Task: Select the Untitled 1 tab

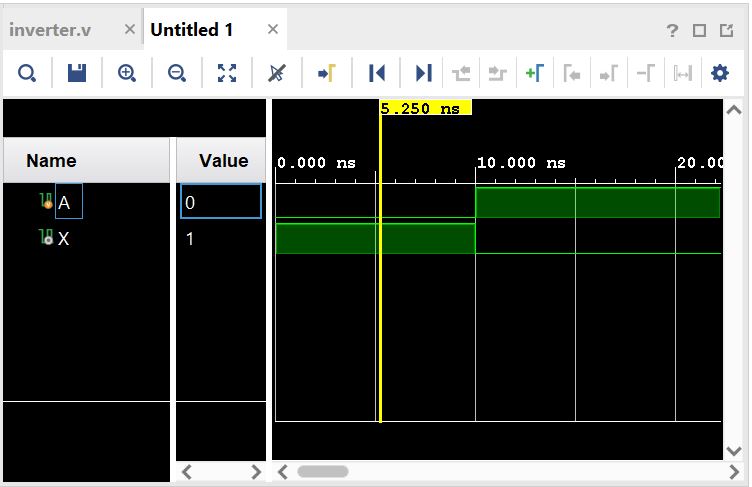Action: point(191,30)
